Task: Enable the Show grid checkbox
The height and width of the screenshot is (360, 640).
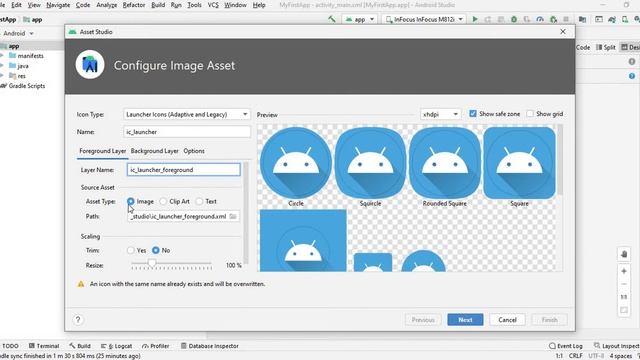Action: (x=530, y=114)
